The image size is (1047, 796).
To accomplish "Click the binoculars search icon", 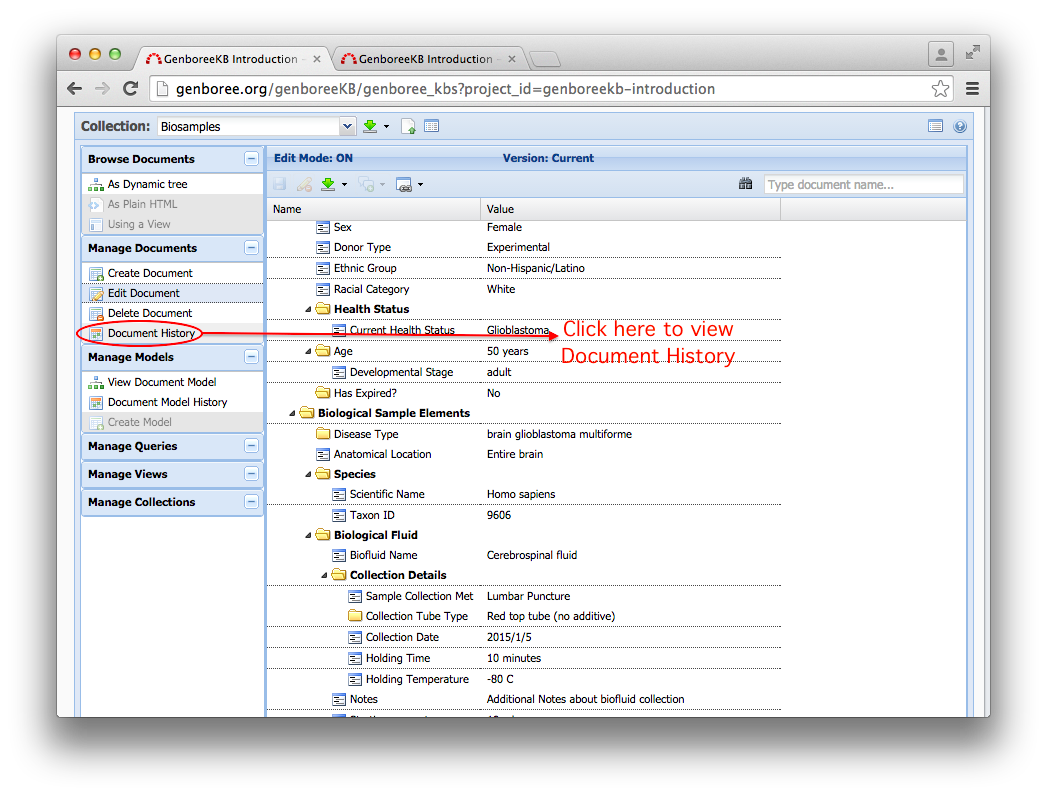I will point(745,184).
